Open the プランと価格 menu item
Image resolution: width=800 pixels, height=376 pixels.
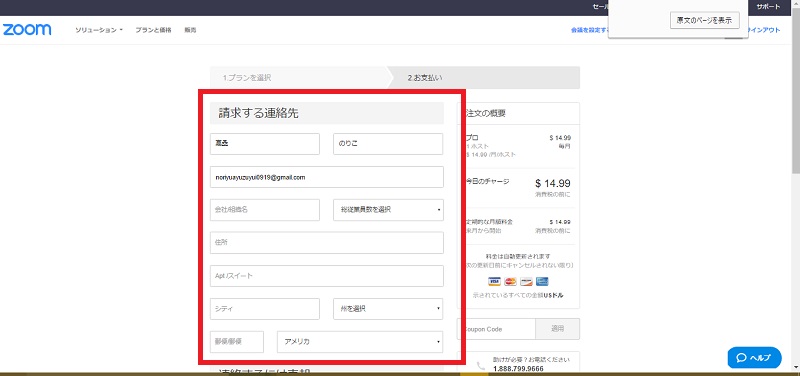coord(154,30)
